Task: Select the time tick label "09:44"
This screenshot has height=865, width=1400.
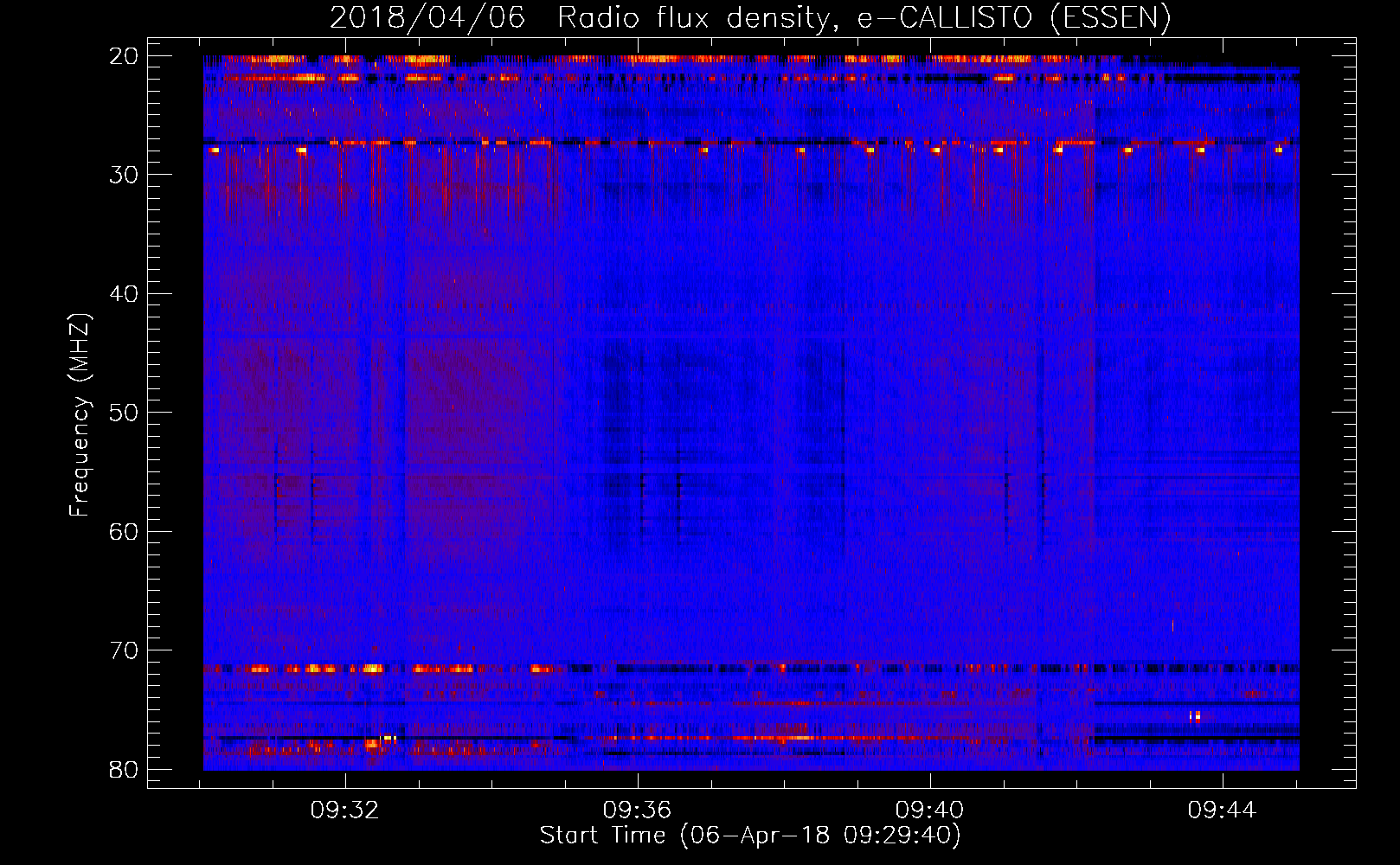Action: coord(1223,811)
